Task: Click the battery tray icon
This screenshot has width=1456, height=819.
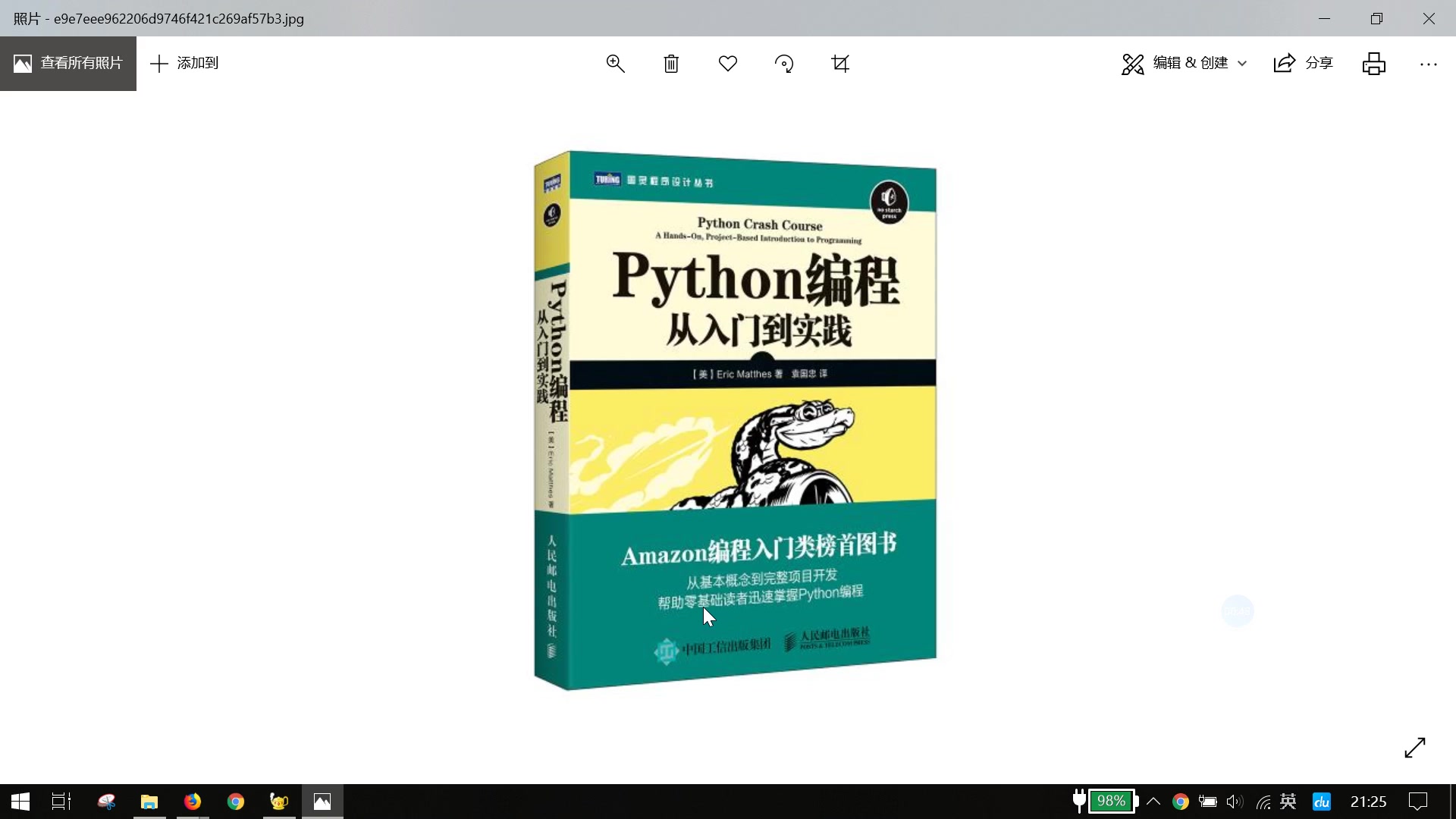Action: point(1208,802)
